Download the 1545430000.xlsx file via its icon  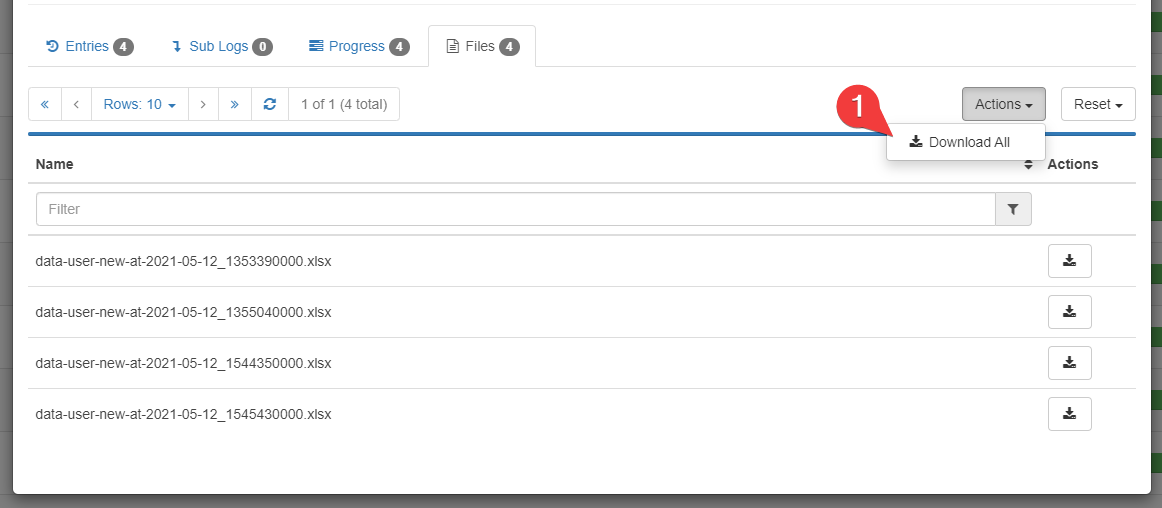(1069, 414)
